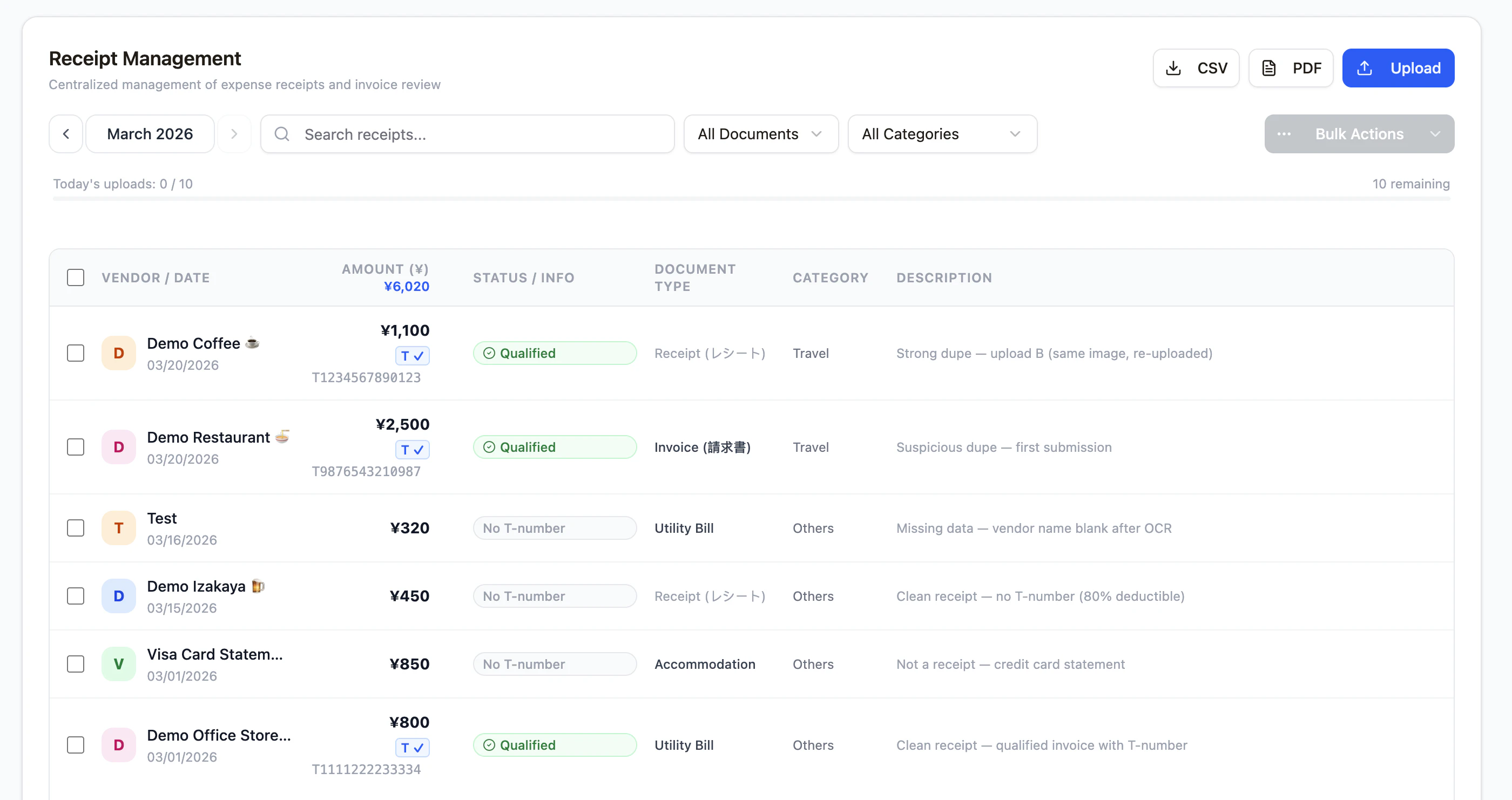Click the Search receipts input field
This screenshot has height=800, width=1512.
467,134
